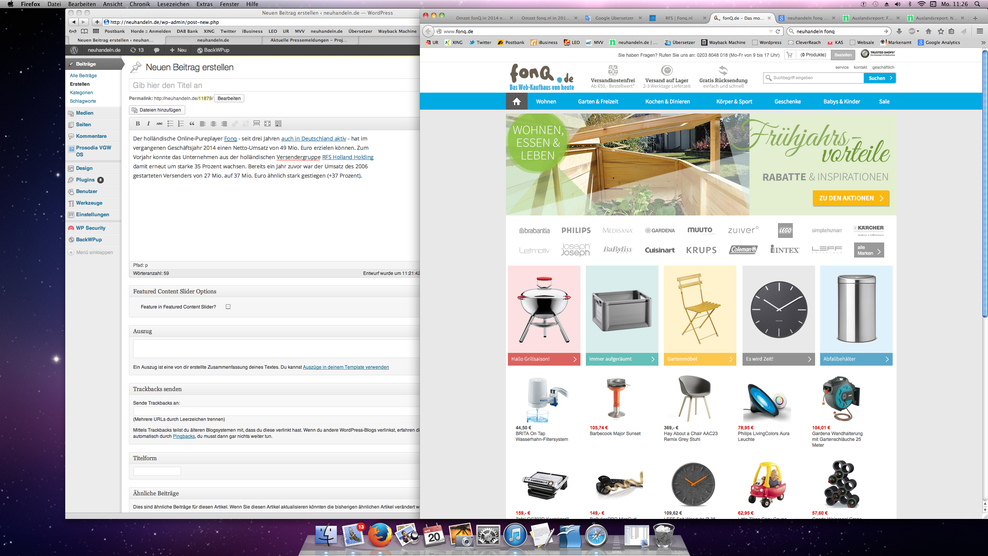
Task: Click fonQ Suchbegriff eingeben search field
Action: [813, 78]
